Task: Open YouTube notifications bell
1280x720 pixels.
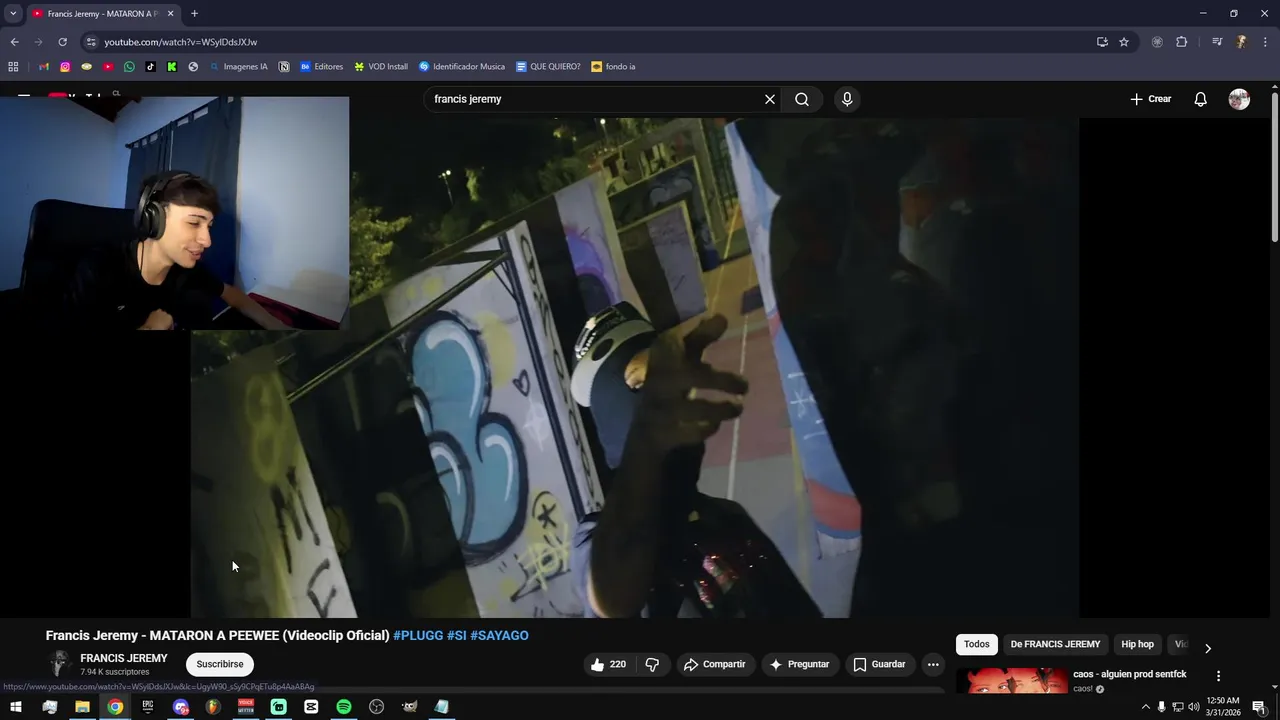Action: 1200,99
